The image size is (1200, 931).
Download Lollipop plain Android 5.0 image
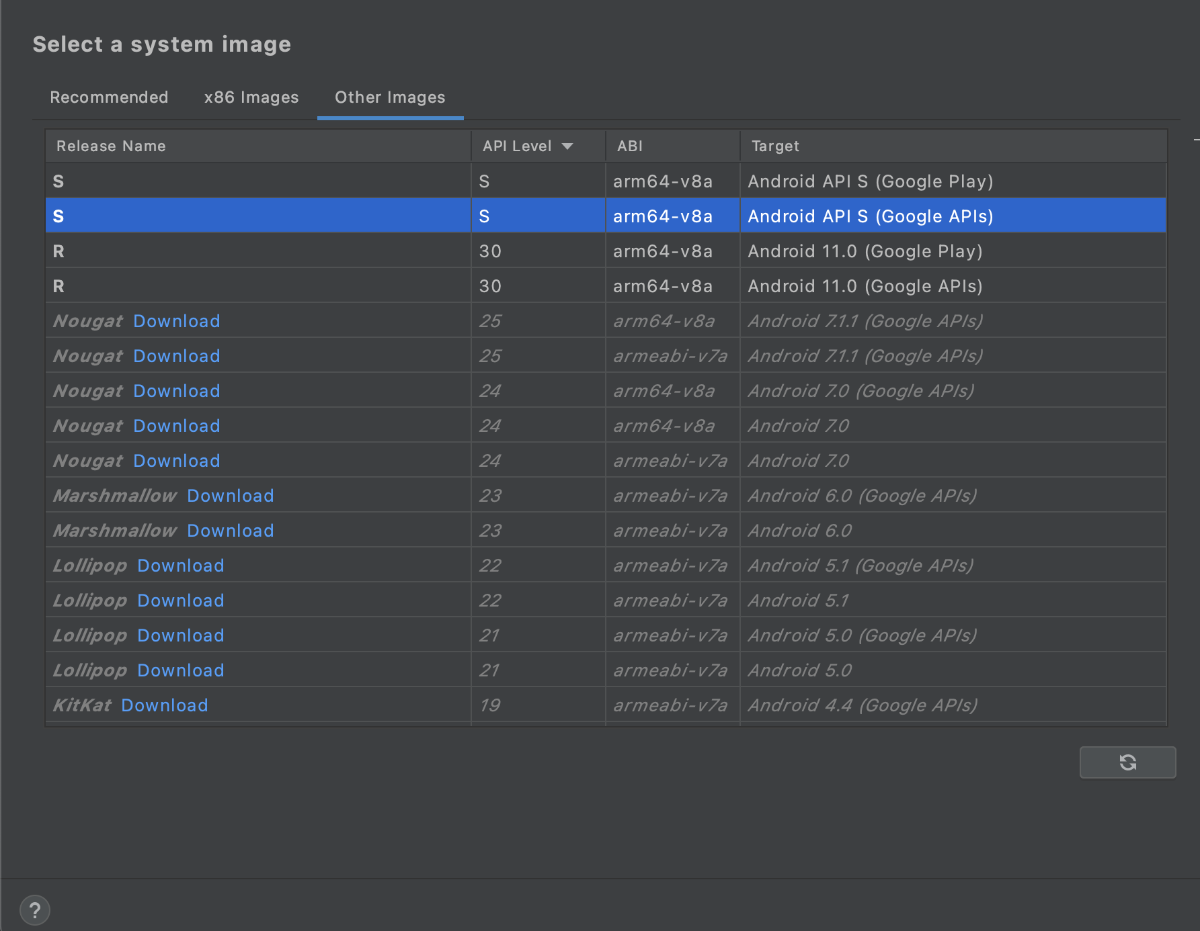tap(180, 671)
